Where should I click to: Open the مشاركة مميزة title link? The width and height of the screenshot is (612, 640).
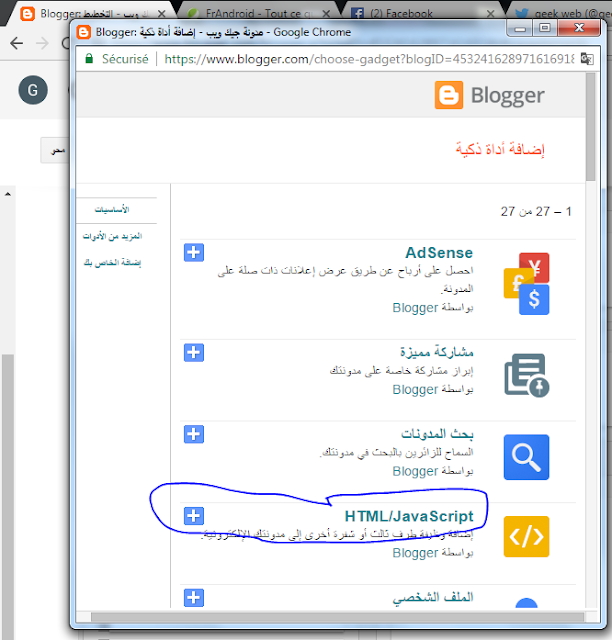click(x=436, y=351)
